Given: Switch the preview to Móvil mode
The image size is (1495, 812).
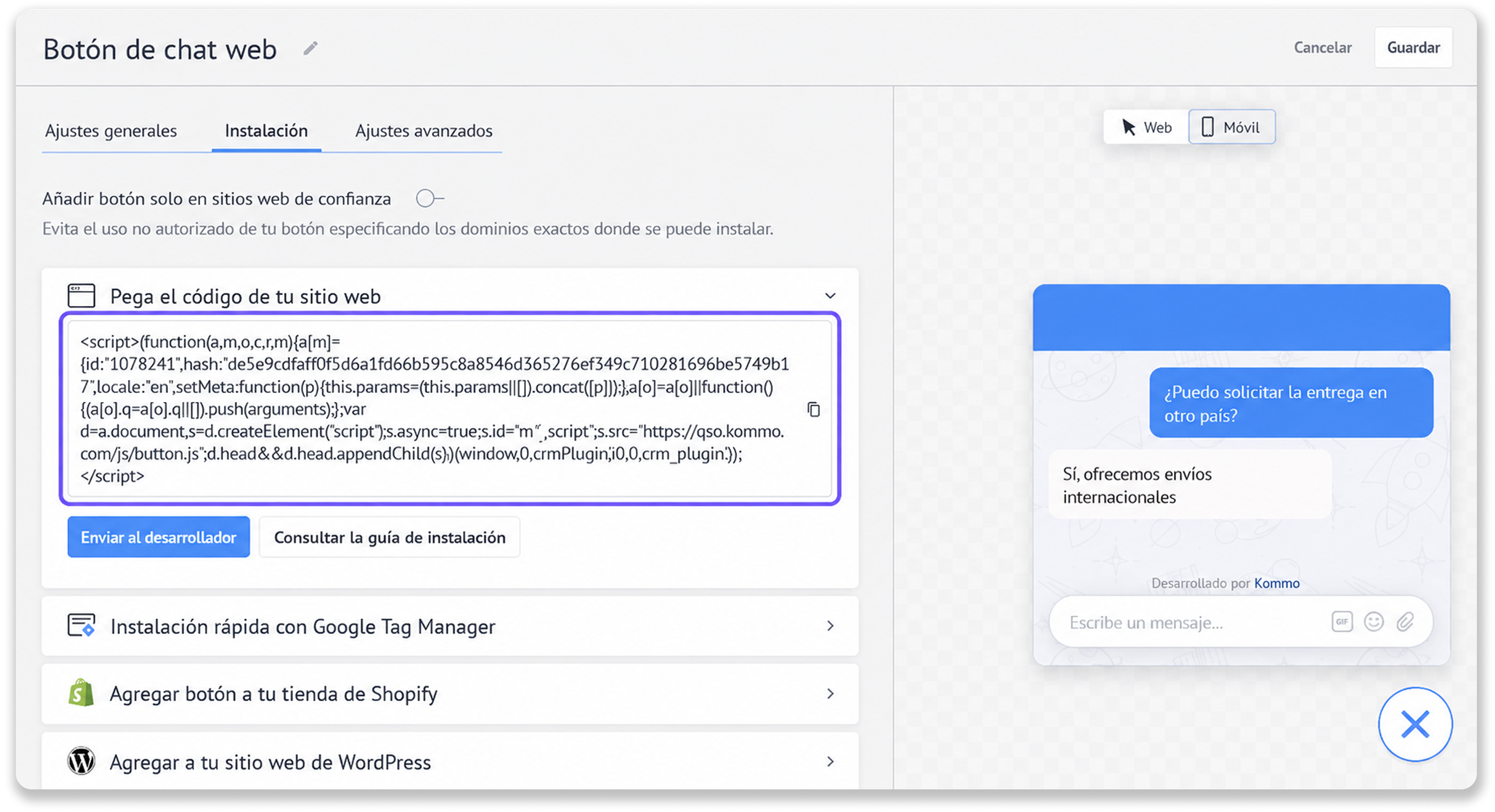Looking at the screenshot, I should tap(1232, 127).
